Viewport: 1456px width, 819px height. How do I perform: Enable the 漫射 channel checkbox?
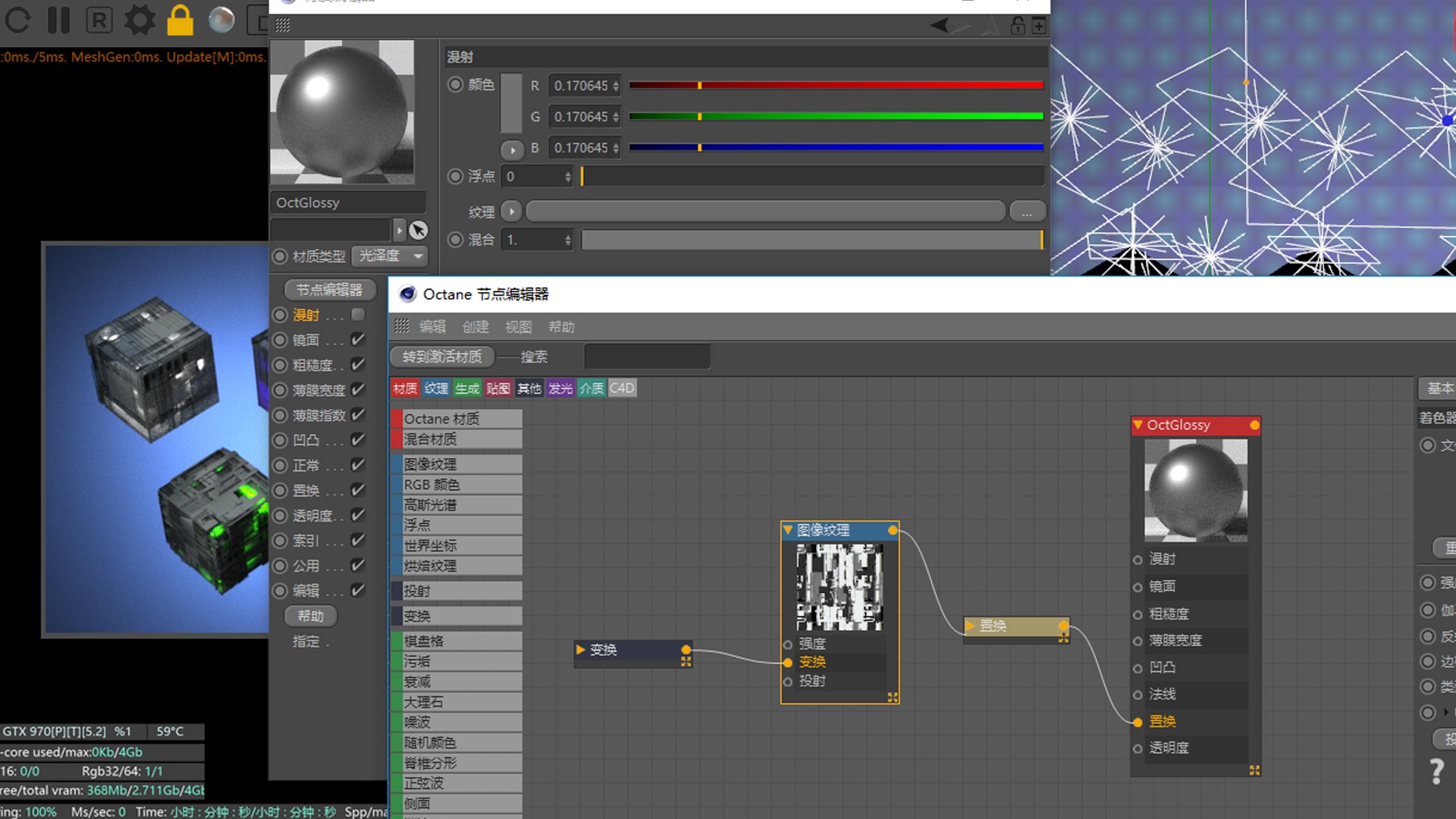[x=358, y=314]
